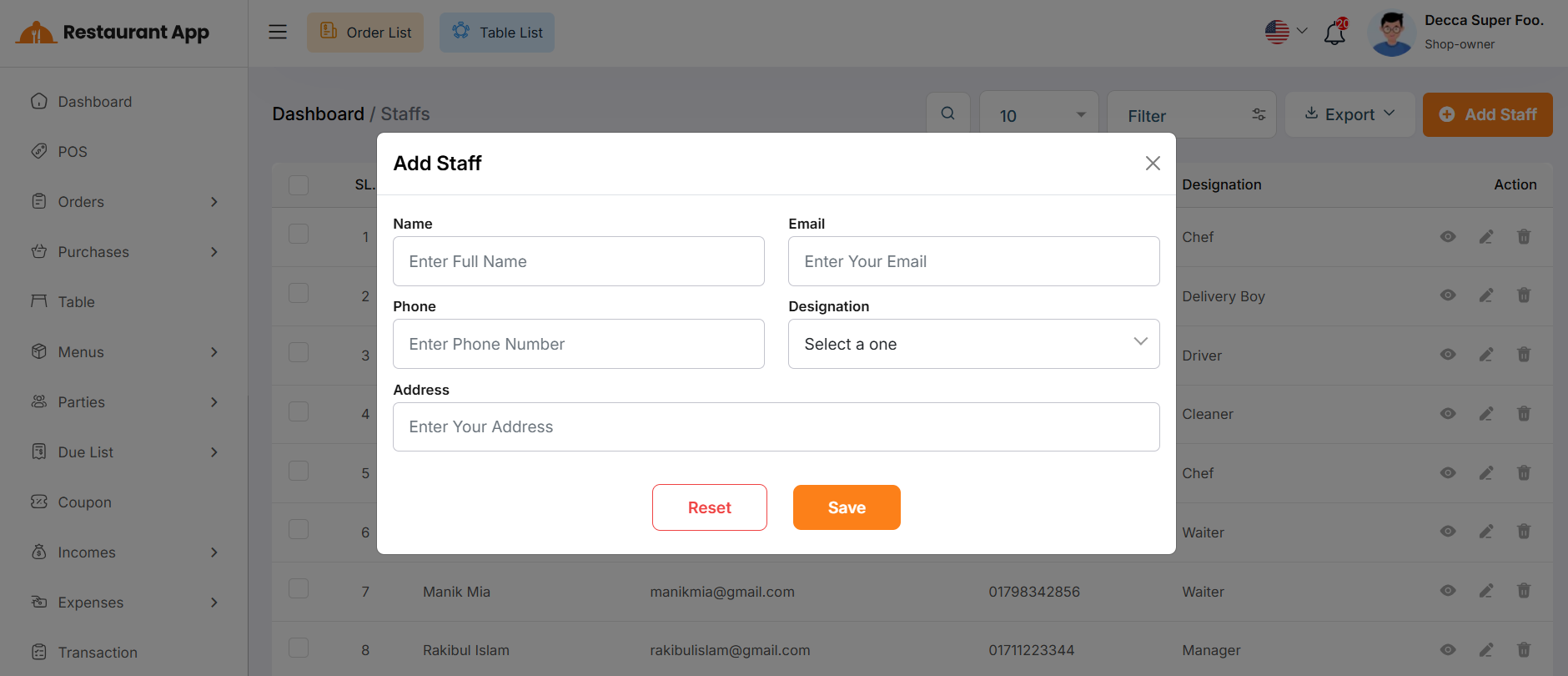Viewport: 1568px width, 676px height.
Task: Click the edit pencil for Manik Mia
Action: 1486,591
